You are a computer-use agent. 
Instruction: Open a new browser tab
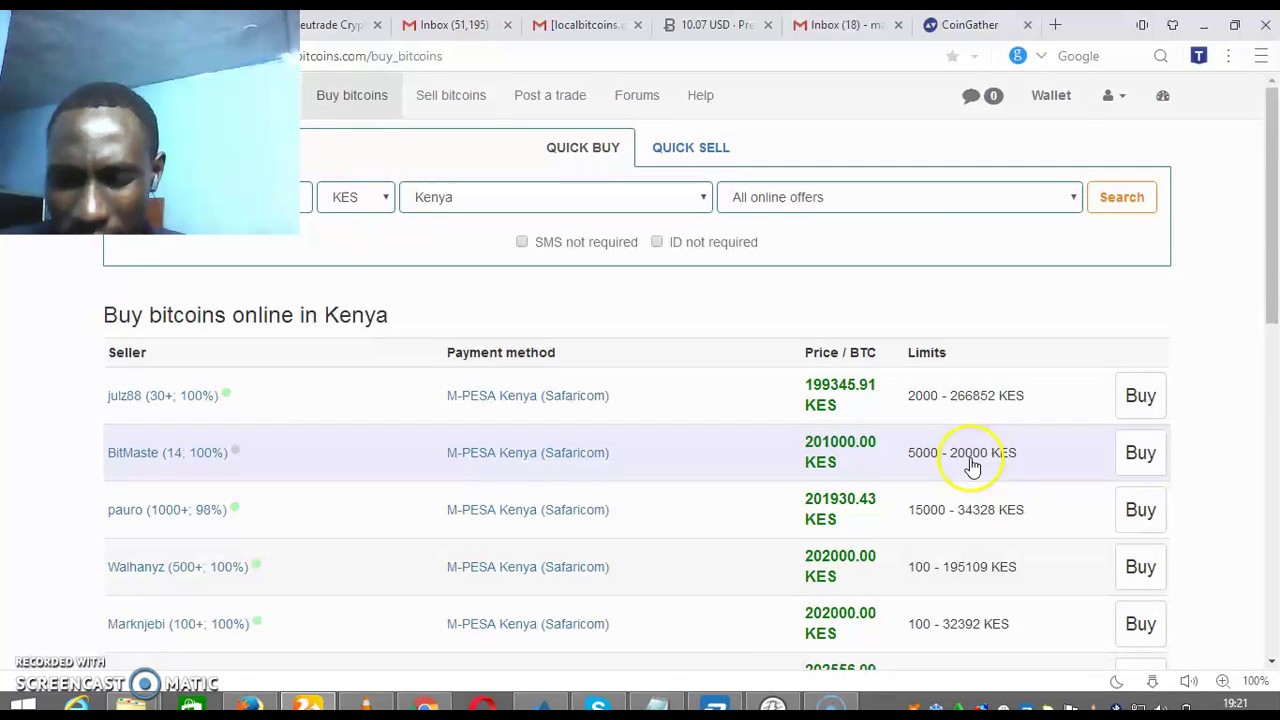[x=1055, y=25]
